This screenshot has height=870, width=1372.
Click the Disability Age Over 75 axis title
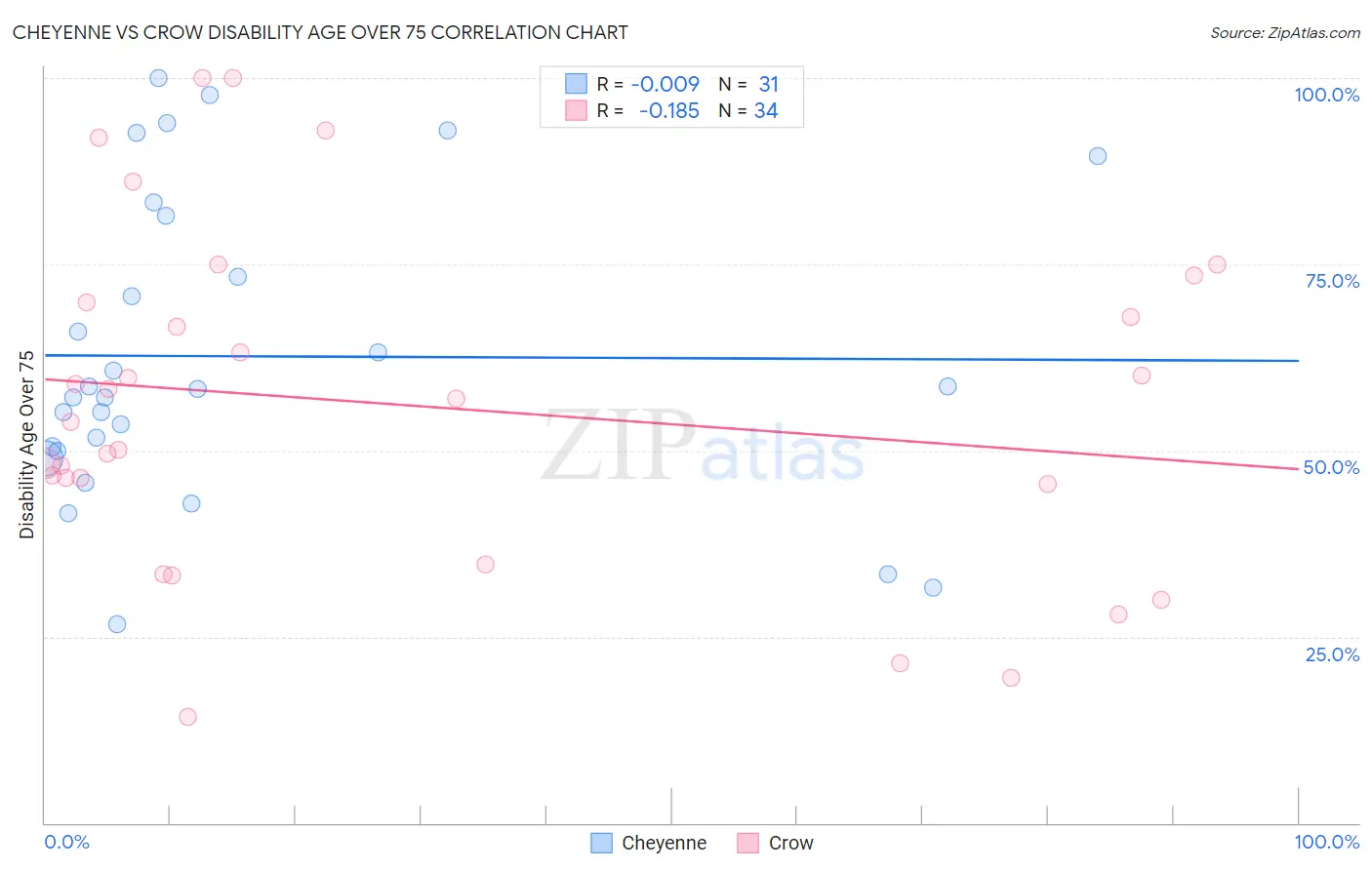click(26, 445)
